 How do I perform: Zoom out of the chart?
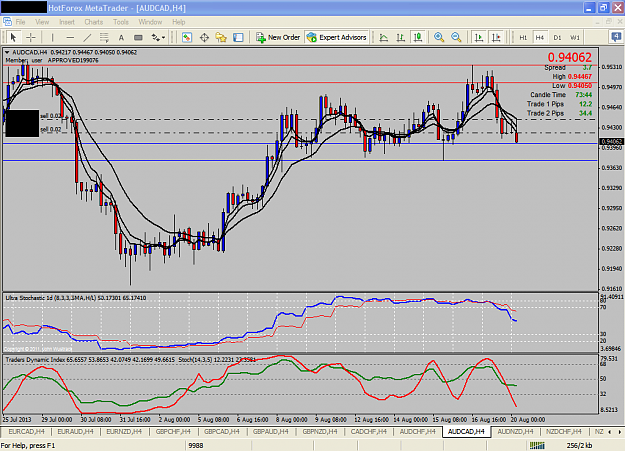(x=456, y=37)
